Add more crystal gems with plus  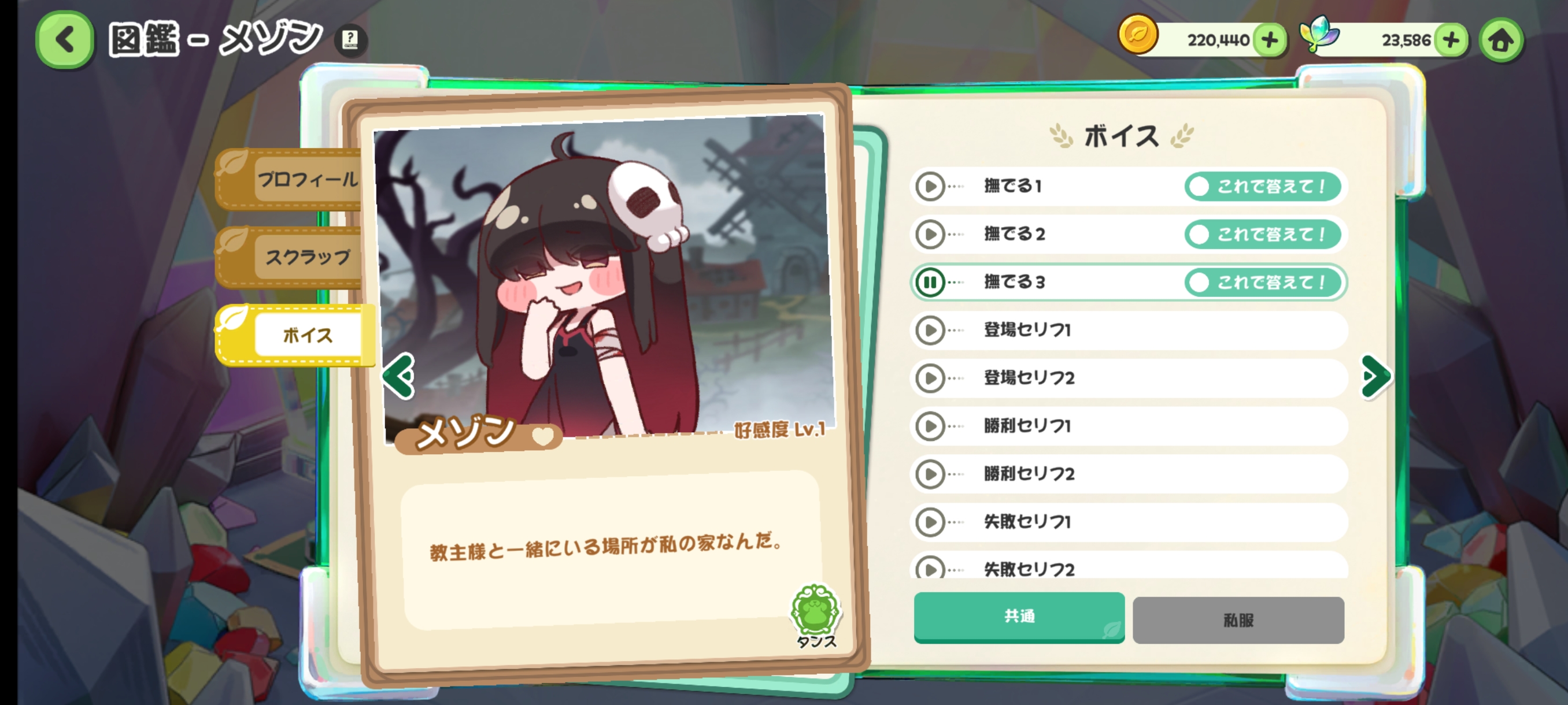click(x=1451, y=40)
